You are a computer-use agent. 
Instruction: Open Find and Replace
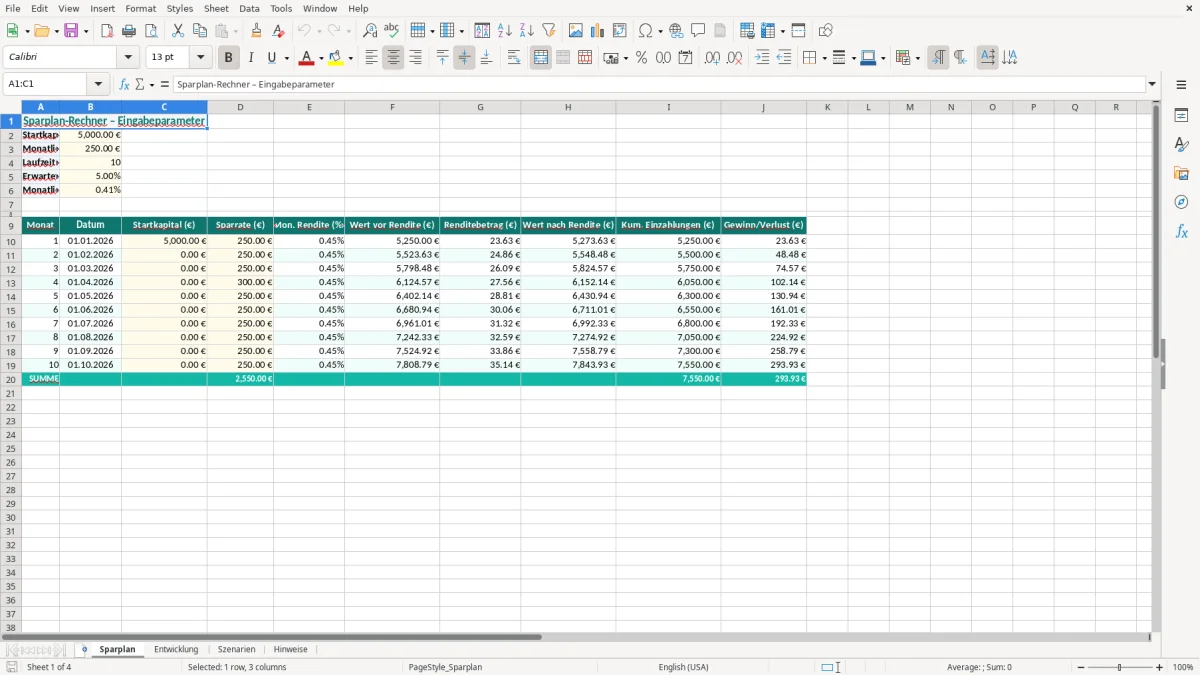[370, 31]
